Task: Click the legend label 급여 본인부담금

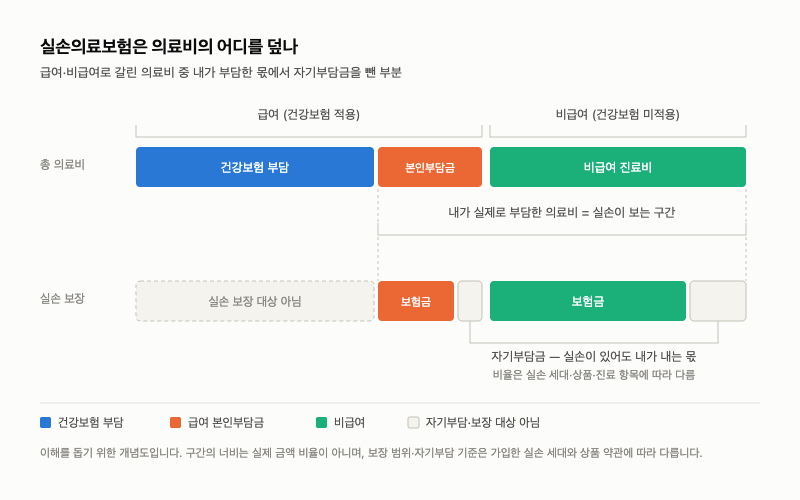Action: coord(226,422)
